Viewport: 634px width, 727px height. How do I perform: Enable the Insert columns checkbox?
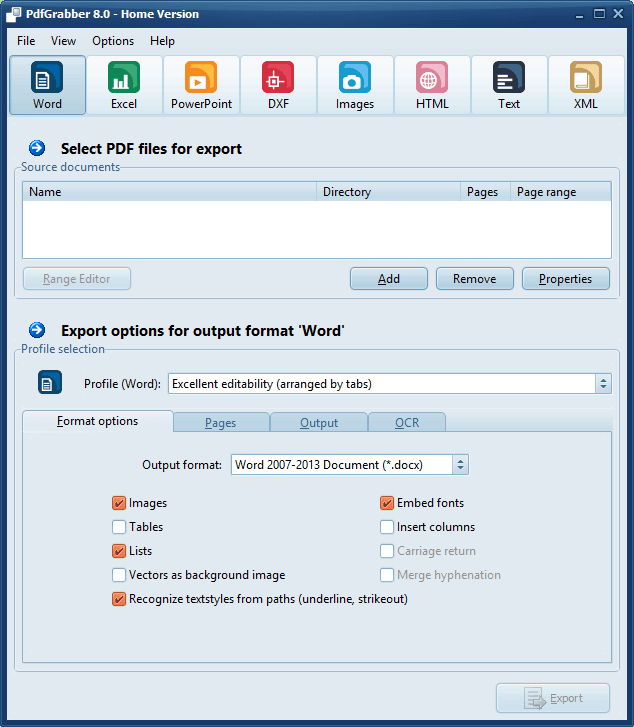(x=387, y=527)
